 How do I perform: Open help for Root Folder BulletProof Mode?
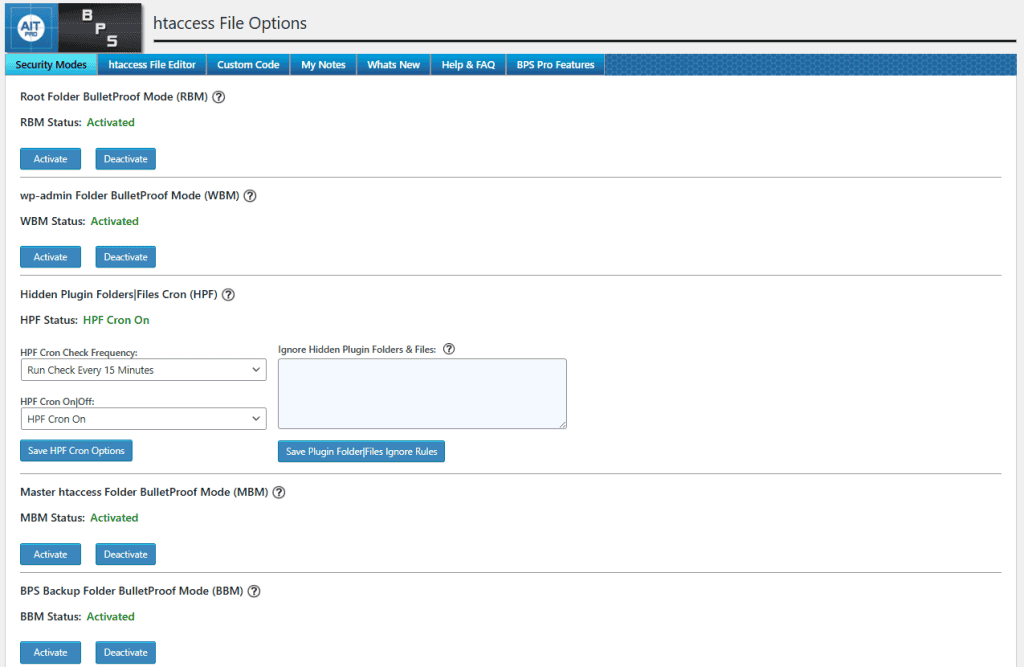tap(219, 97)
